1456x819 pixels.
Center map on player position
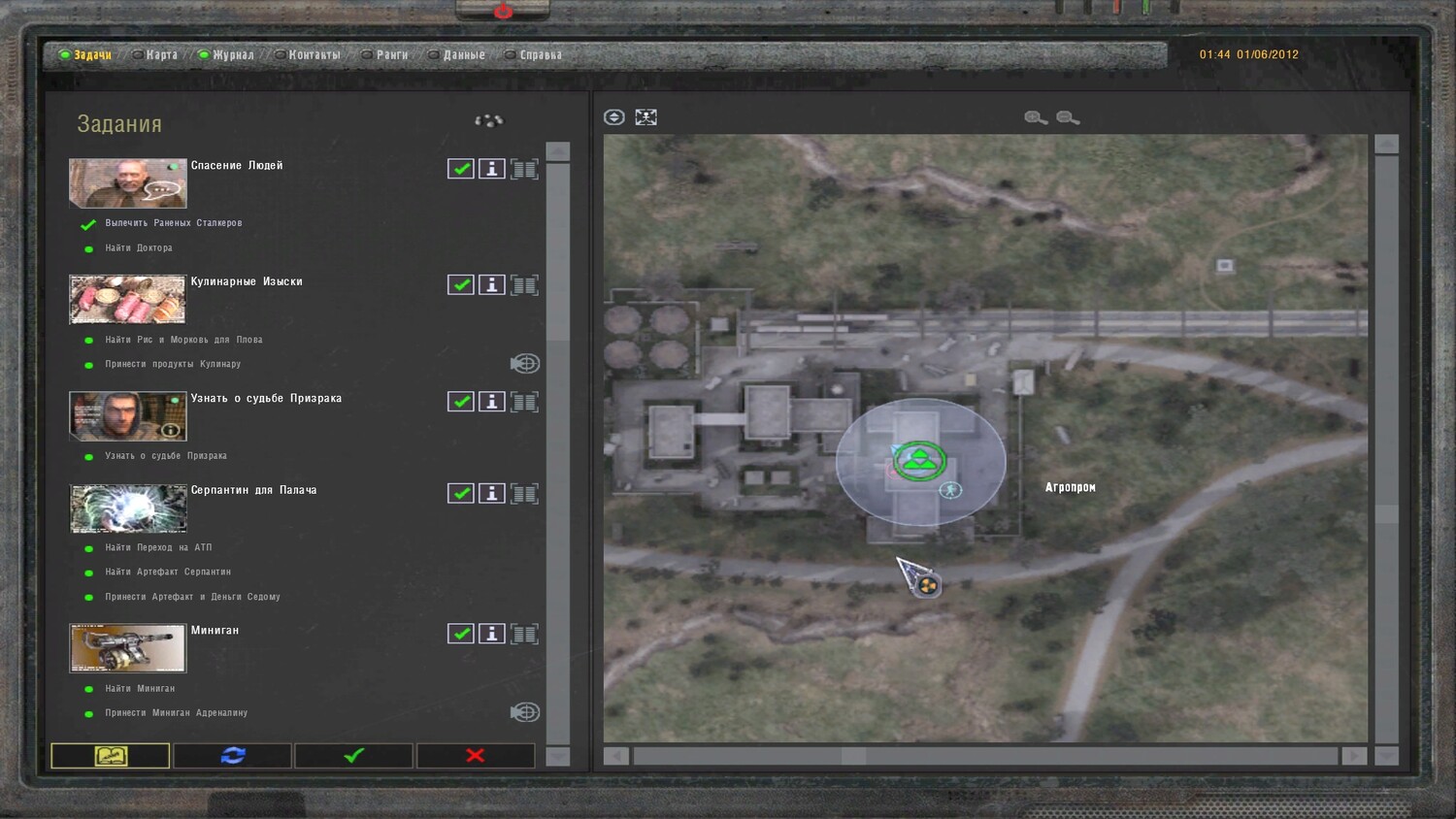click(613, 117)
